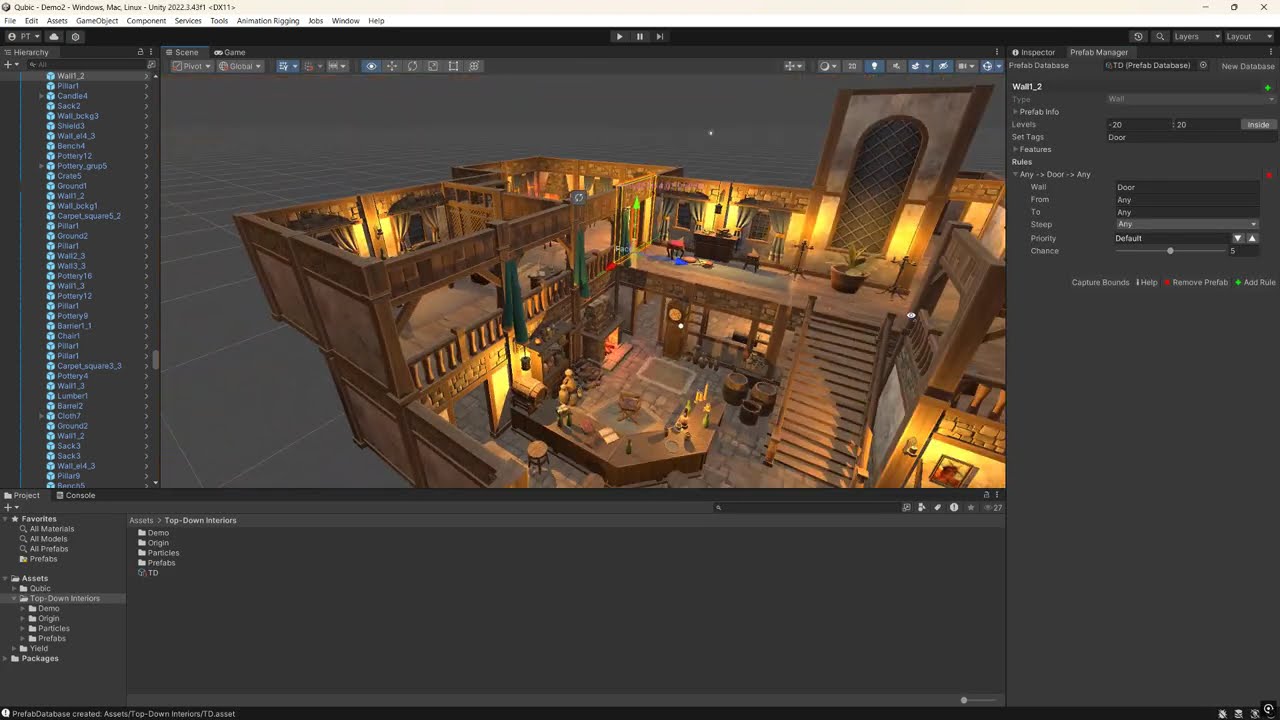Select the View tool eye icon in Scene toolbar

pos(371,66)
